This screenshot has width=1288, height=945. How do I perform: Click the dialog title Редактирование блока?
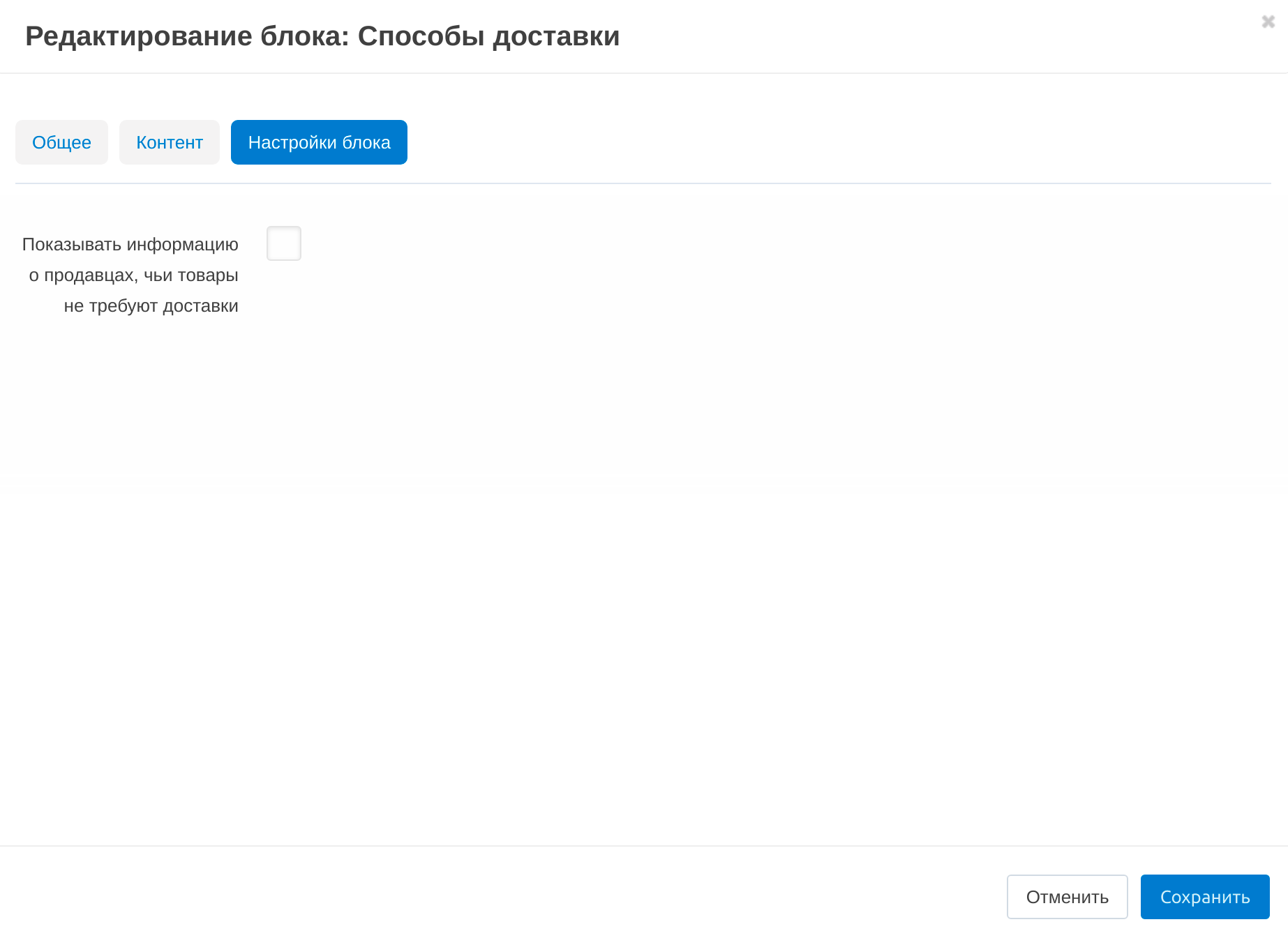coord(187,36)
